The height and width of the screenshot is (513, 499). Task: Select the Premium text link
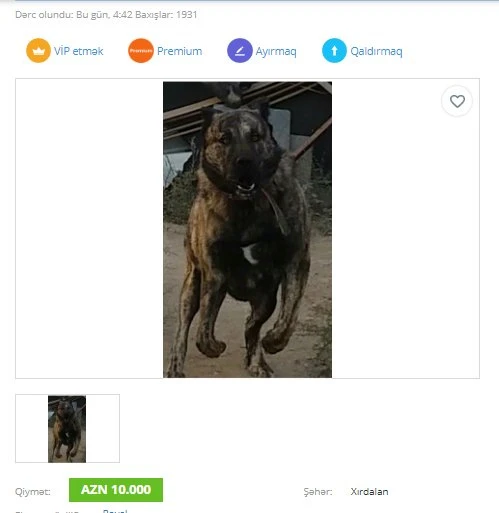click(179, 51)
